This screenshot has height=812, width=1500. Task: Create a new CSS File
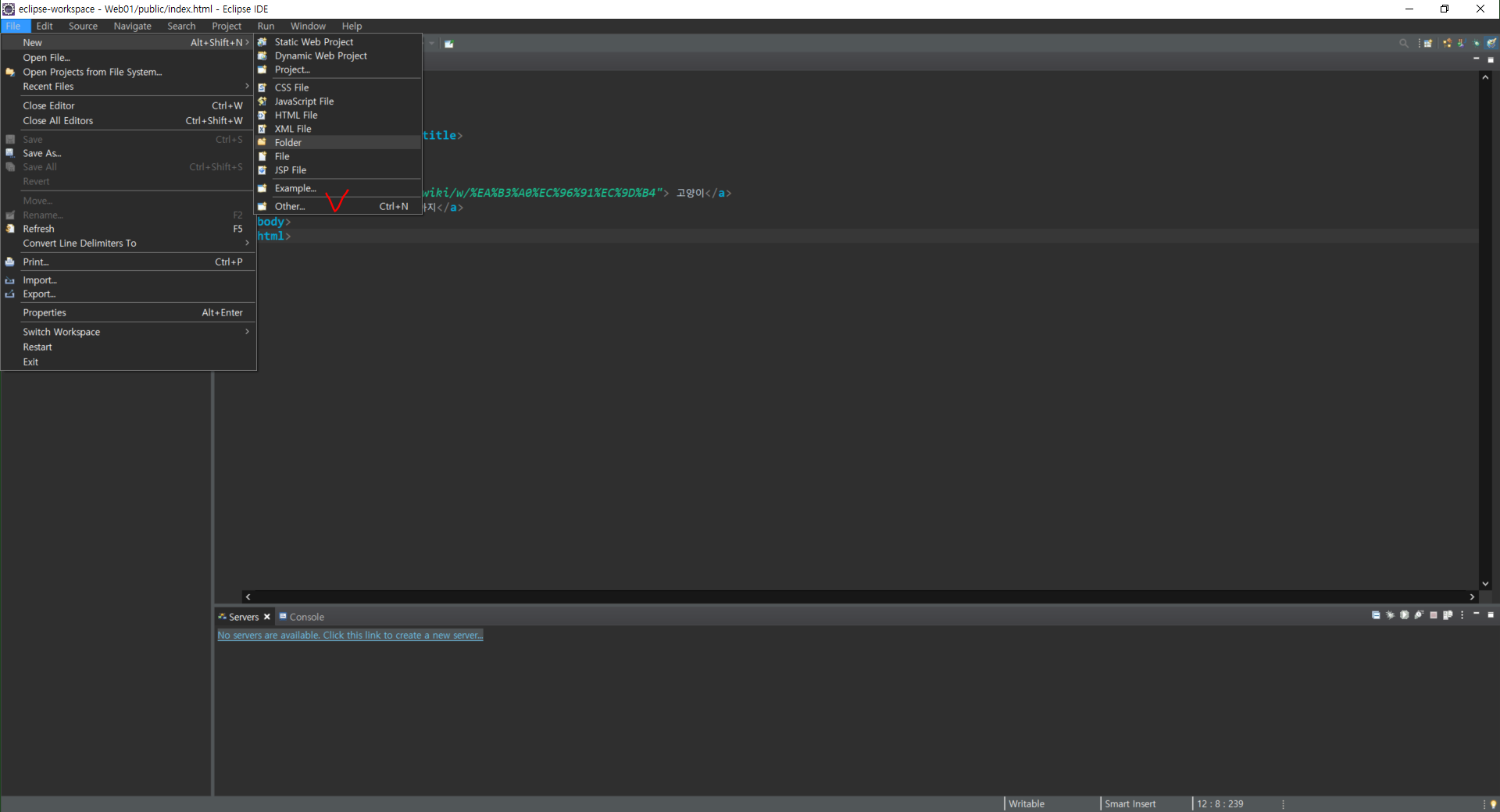338,87
